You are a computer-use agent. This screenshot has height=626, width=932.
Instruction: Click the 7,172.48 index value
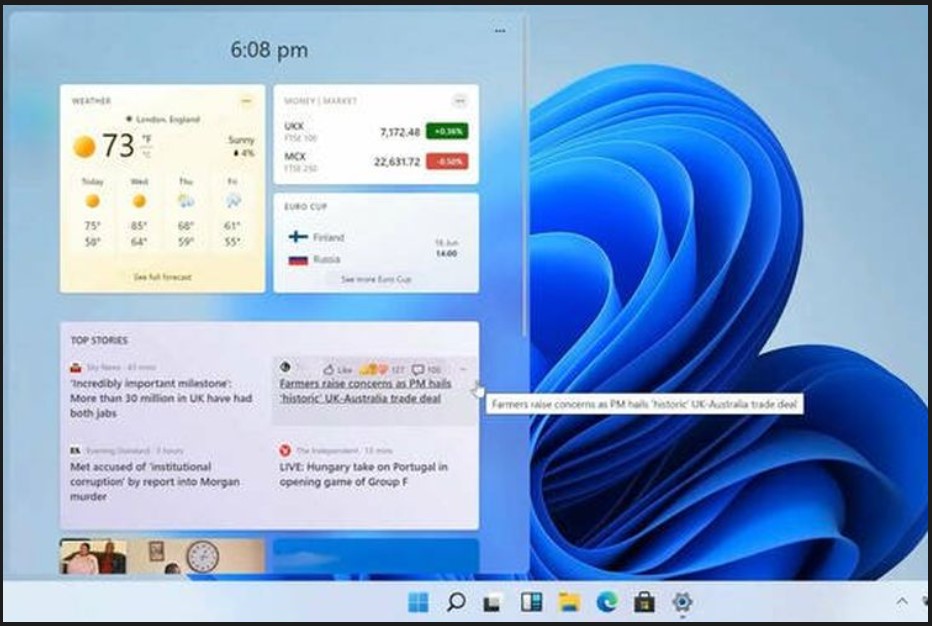click(x=399, y=131)
